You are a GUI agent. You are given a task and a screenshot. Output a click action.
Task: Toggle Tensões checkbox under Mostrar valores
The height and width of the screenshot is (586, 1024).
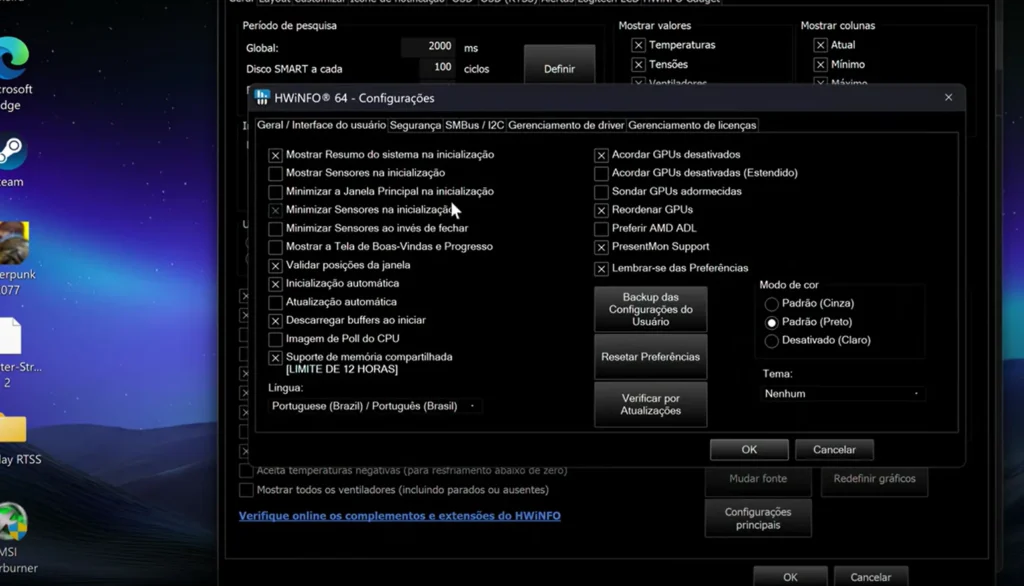coord(638,65)
